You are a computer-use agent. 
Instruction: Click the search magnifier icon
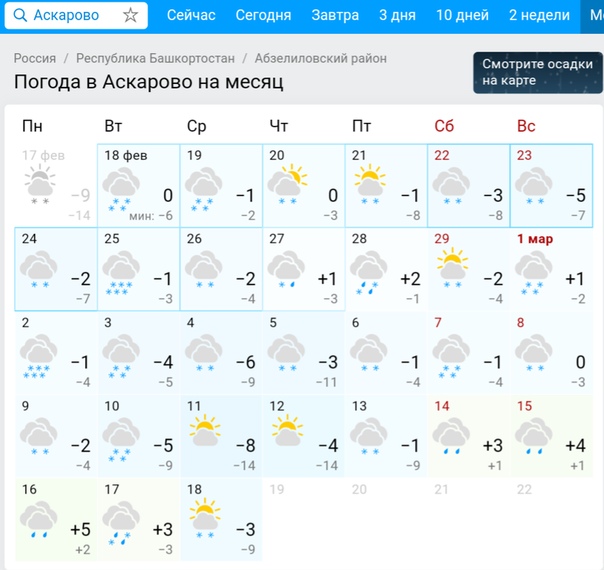tap(20, 15)
